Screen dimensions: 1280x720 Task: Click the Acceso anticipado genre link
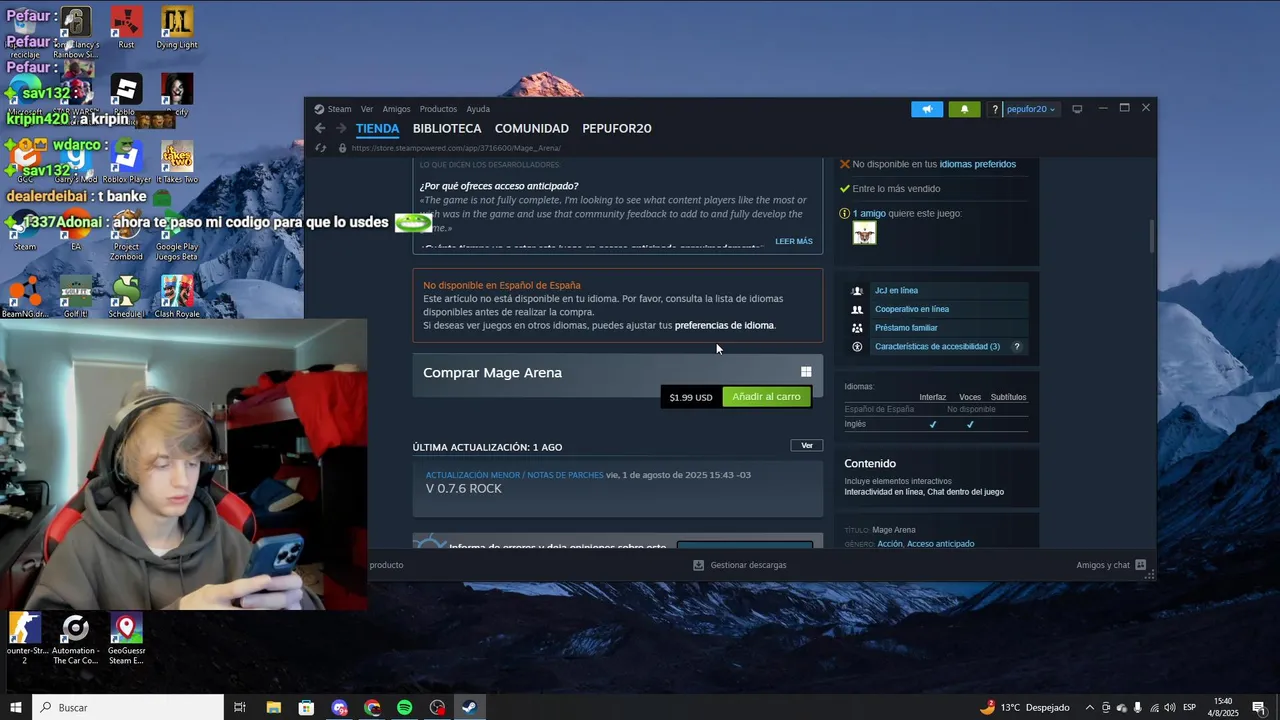940,544
